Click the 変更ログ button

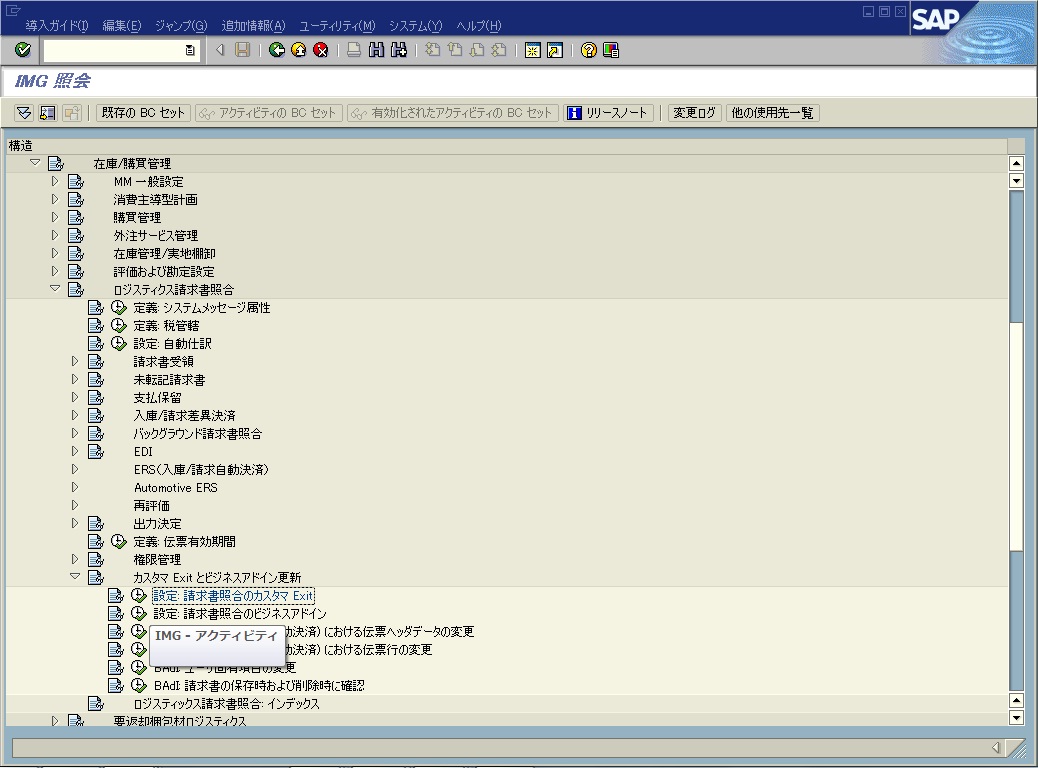[694, 113]
